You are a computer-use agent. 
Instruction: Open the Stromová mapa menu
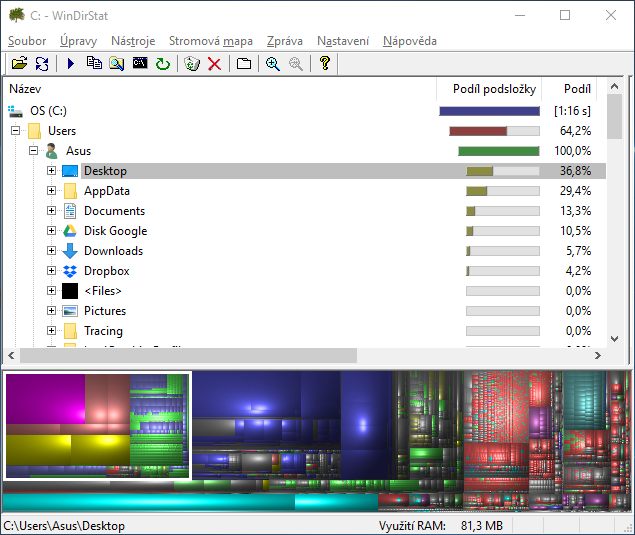[x=210, y=41]
